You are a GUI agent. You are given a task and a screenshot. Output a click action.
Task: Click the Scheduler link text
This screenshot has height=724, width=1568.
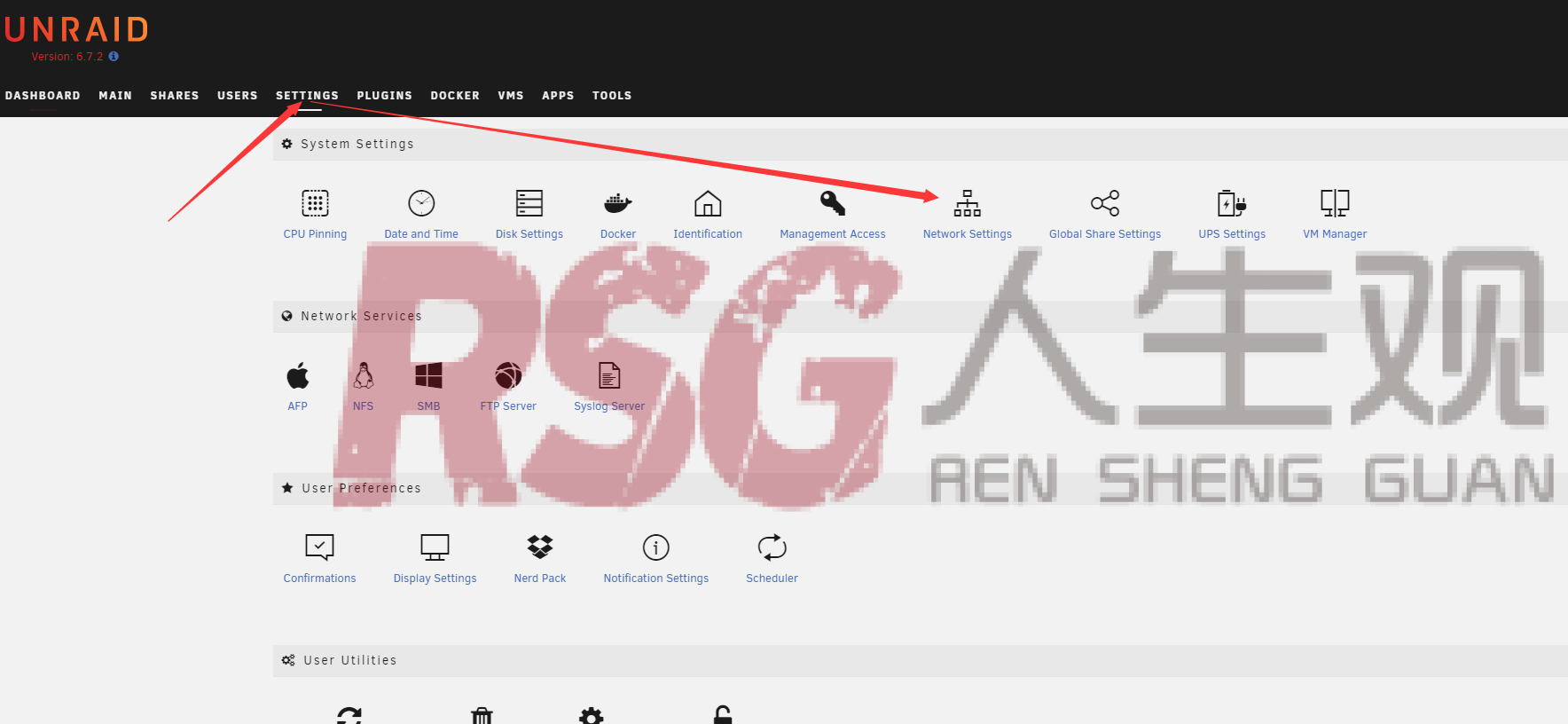pos(772,578)
